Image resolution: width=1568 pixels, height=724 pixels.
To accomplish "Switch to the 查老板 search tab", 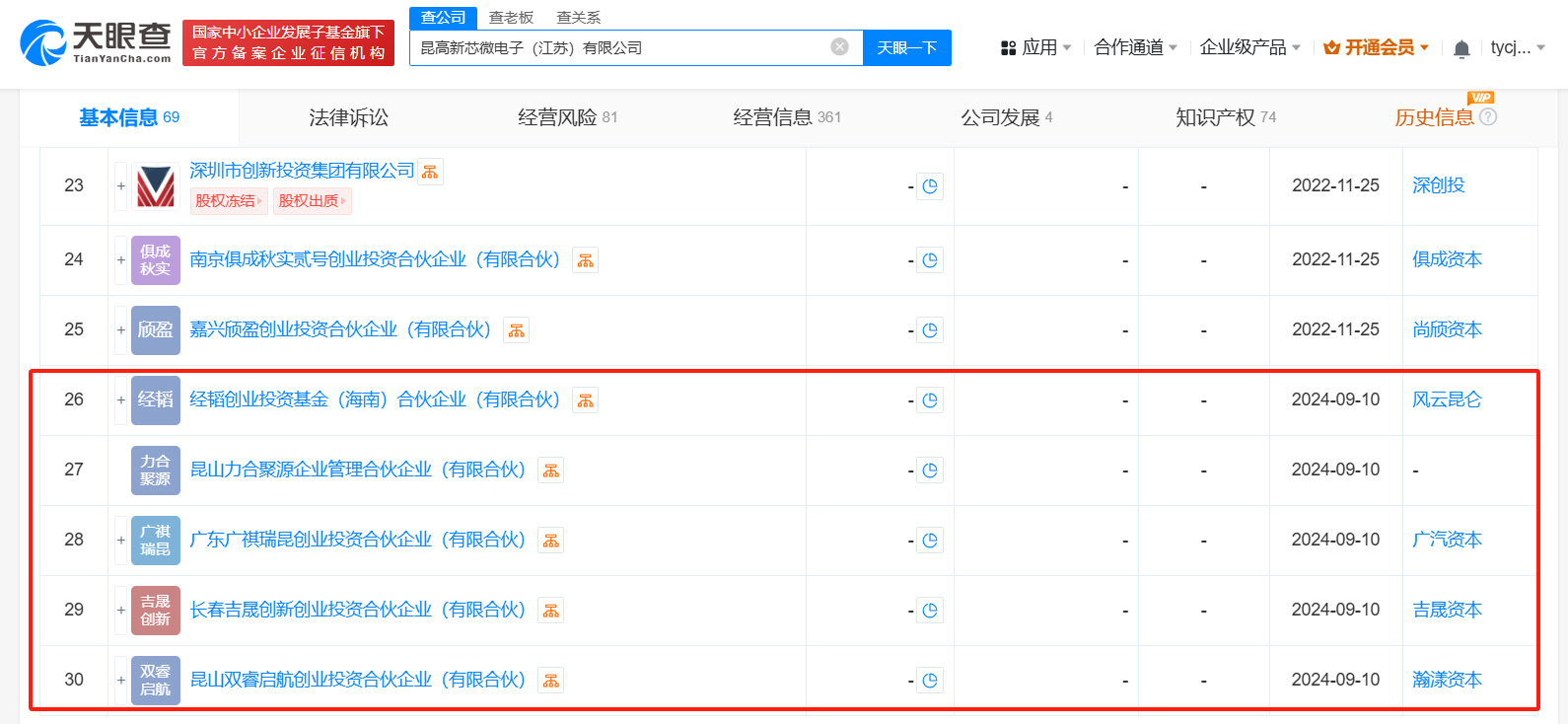I will coord(511,18).
